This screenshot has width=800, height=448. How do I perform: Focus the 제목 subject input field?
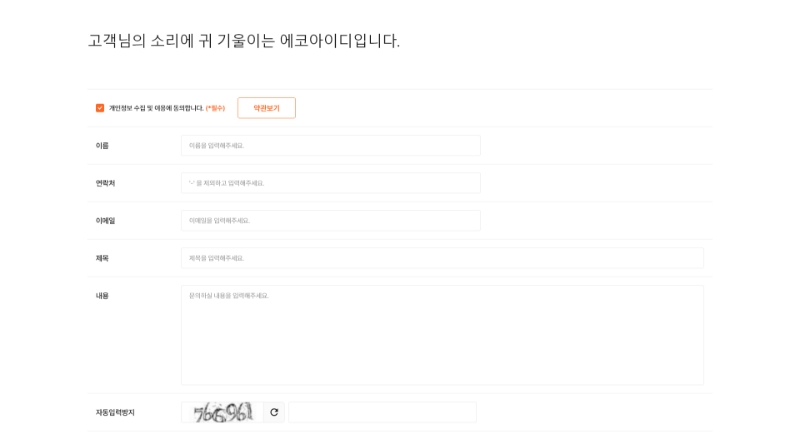[x=442, y=258]
